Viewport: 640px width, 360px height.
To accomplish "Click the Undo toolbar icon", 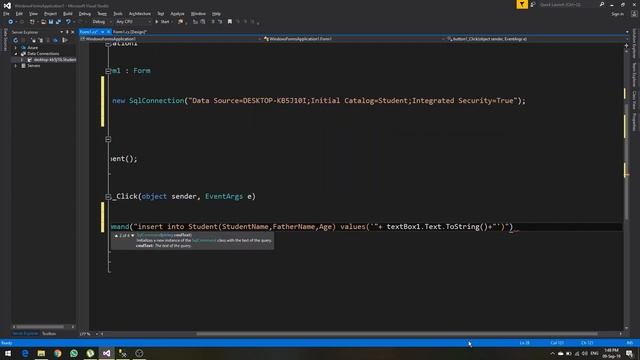I will click(68, 22).
